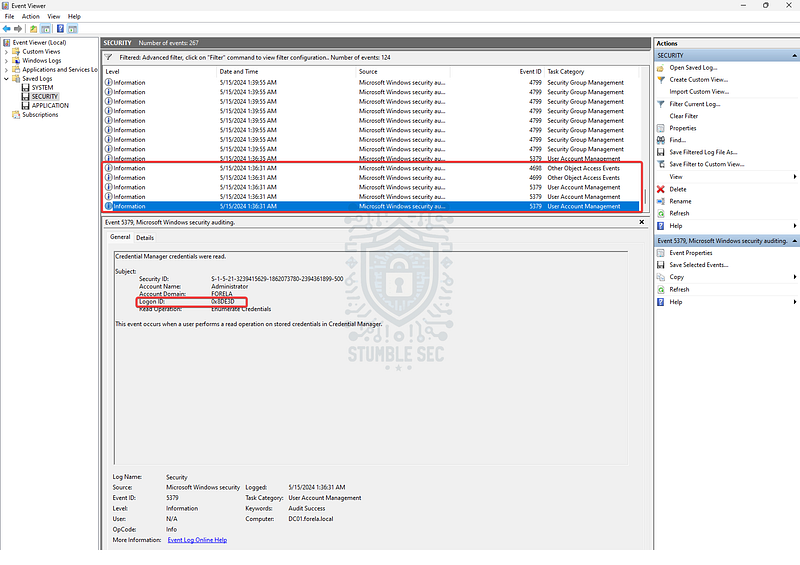The width and height of the screenshot is (800, 565).
Task: Select the SYSTEM saved log
Action: pos(42,87)
